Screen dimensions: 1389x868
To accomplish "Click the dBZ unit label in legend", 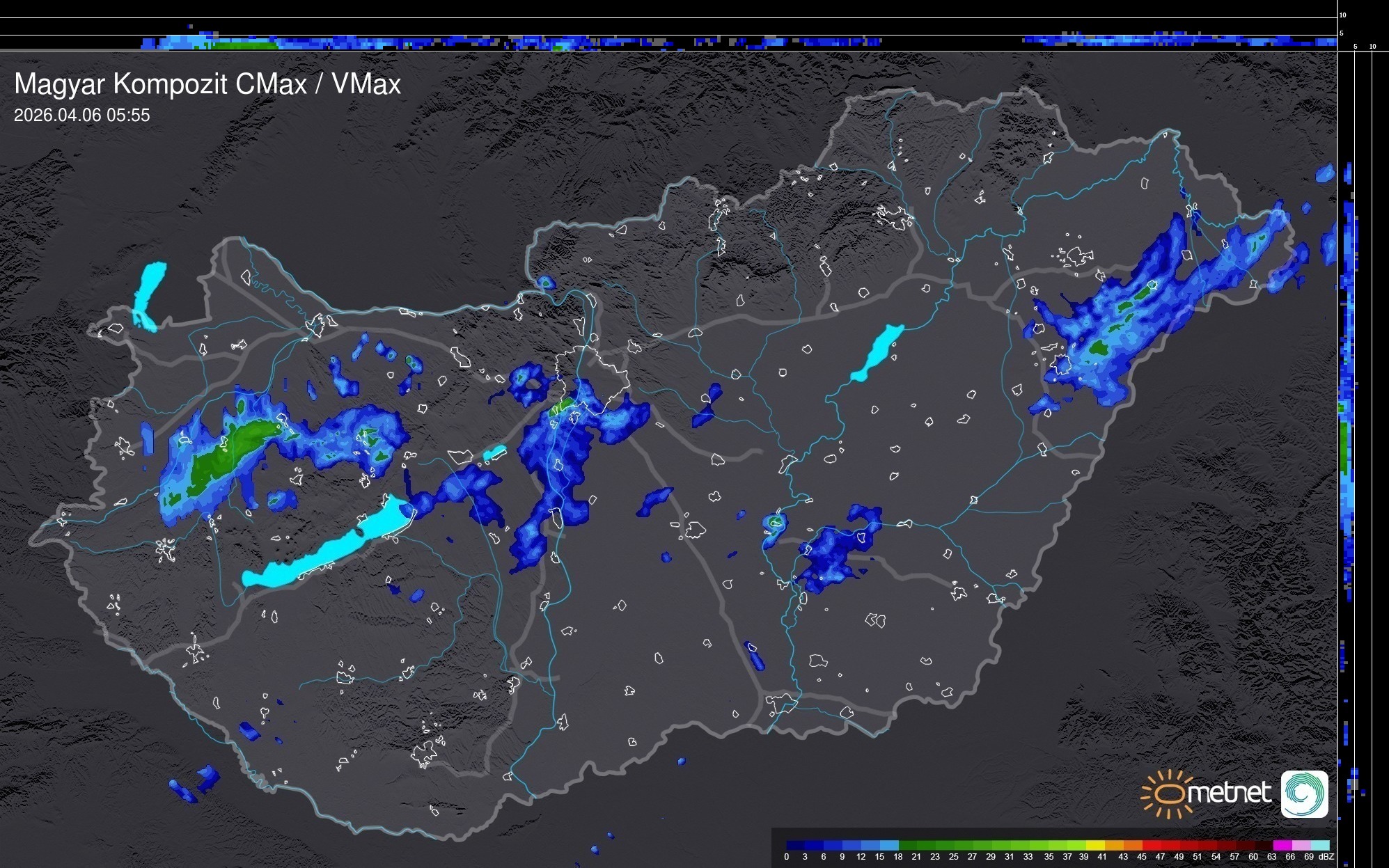I will [x=1326, y=857].
